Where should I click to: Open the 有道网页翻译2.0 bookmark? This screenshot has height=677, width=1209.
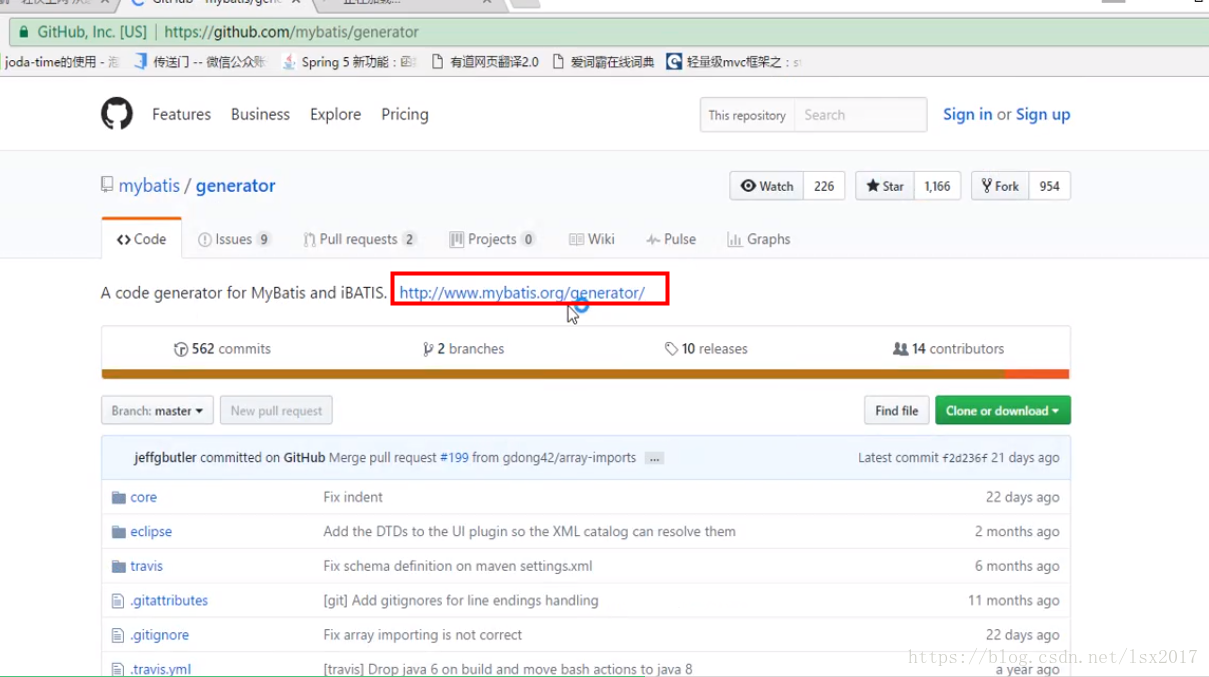coord(485,62)
